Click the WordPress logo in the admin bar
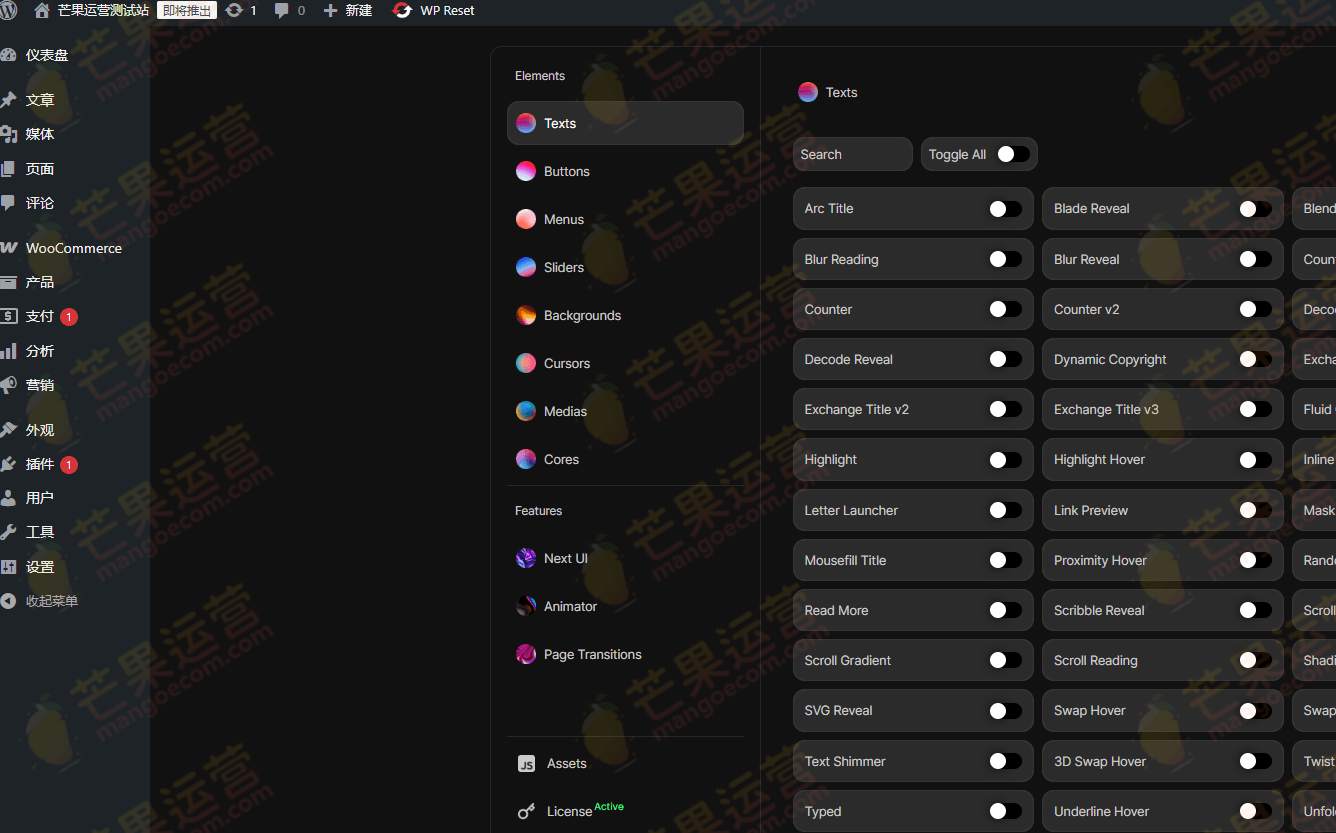Screen dimensions: 1336x833 (x=8, y=10)
